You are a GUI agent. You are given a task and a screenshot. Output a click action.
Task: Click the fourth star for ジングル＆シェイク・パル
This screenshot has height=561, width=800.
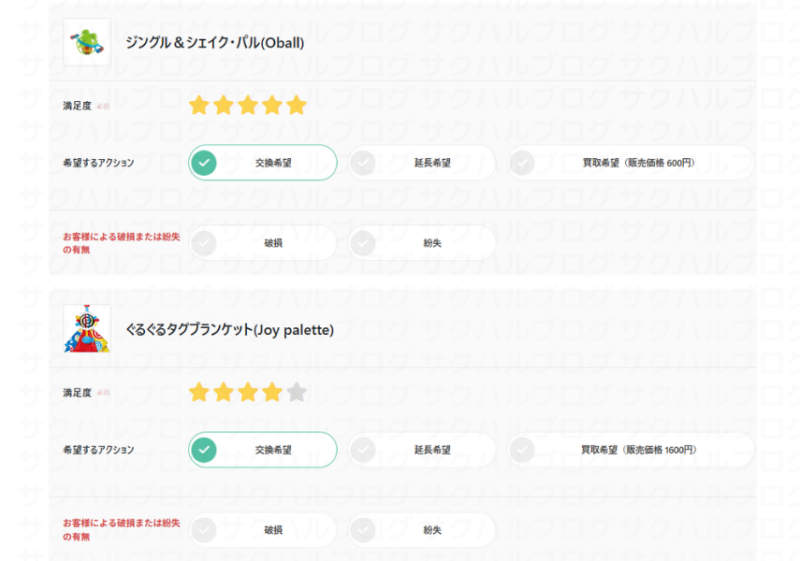[272, 105]
